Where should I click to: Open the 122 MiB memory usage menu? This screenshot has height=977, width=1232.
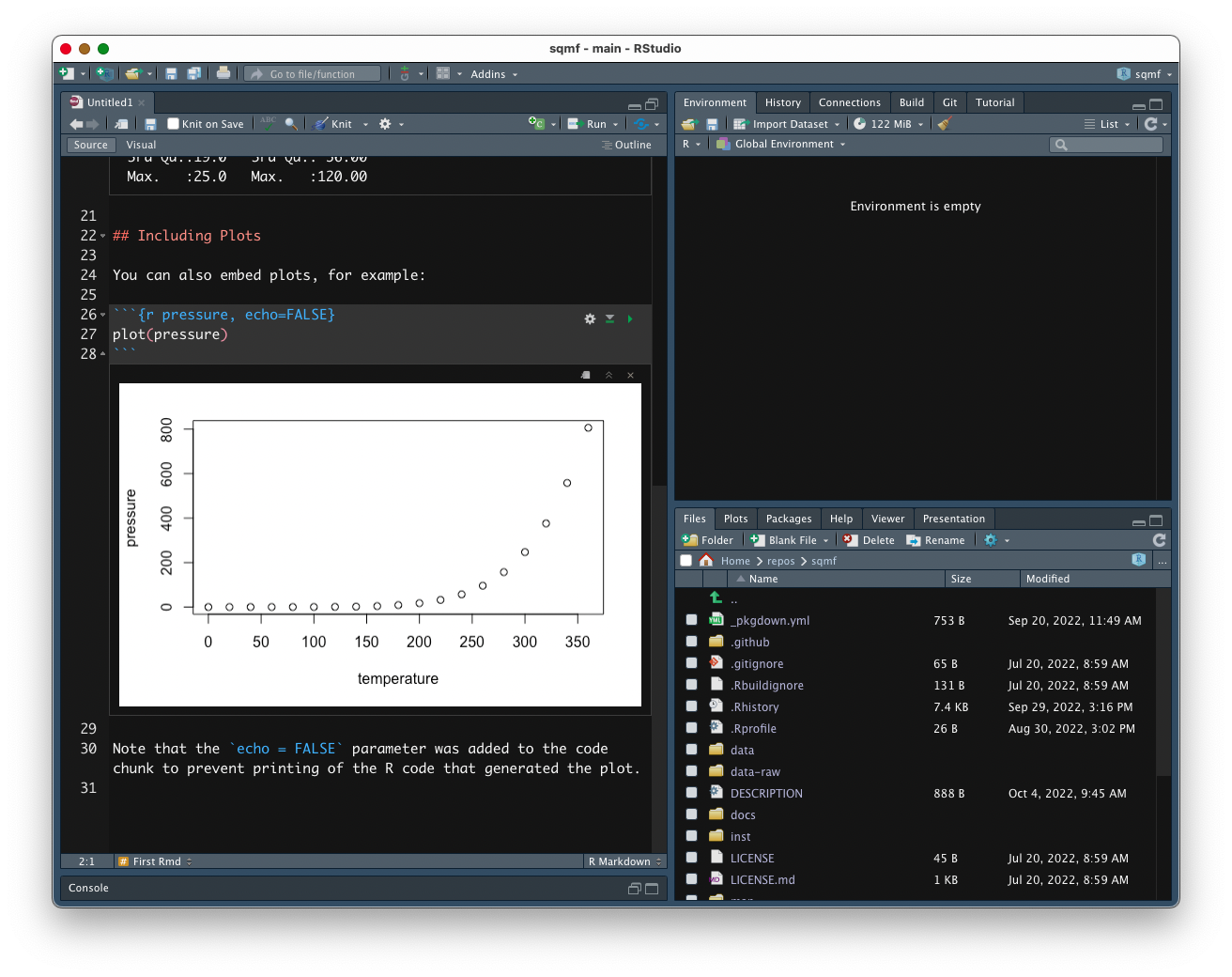tap(888, 124)
